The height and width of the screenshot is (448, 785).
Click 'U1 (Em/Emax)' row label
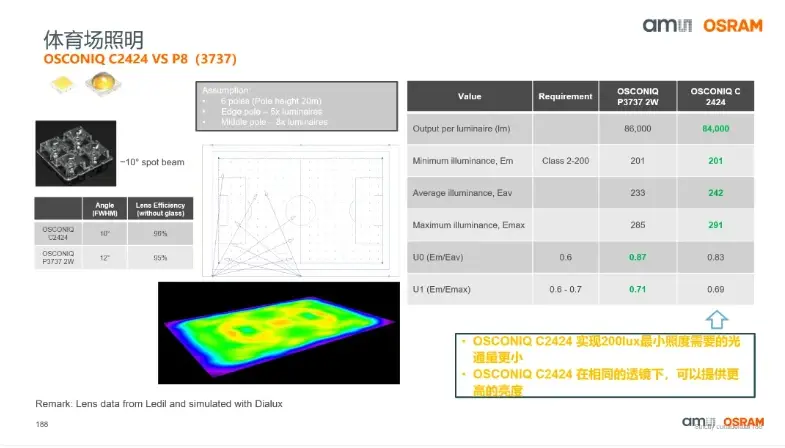tap(442, 289)
